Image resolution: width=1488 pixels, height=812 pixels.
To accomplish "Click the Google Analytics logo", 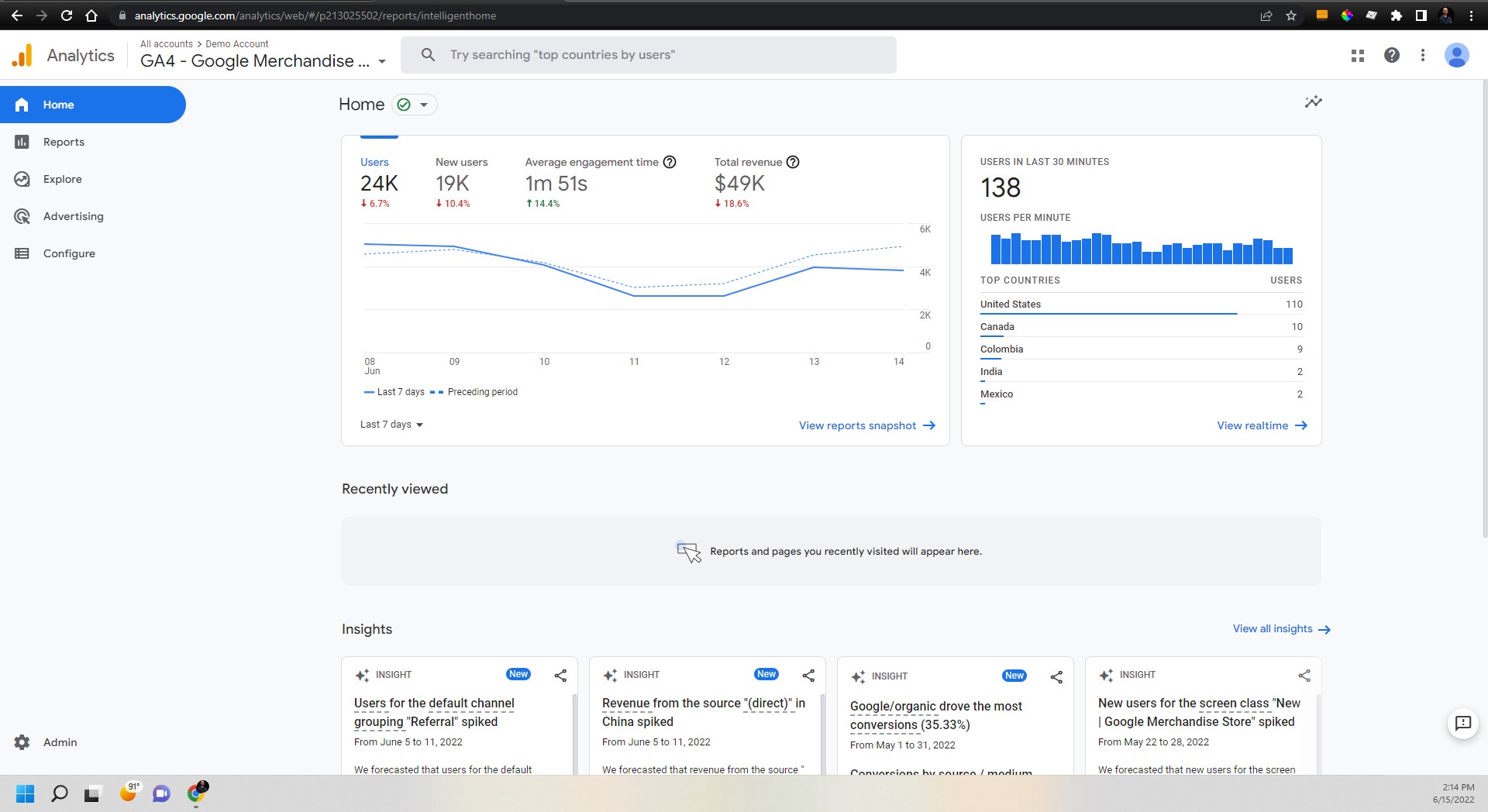I will point(22,55).
